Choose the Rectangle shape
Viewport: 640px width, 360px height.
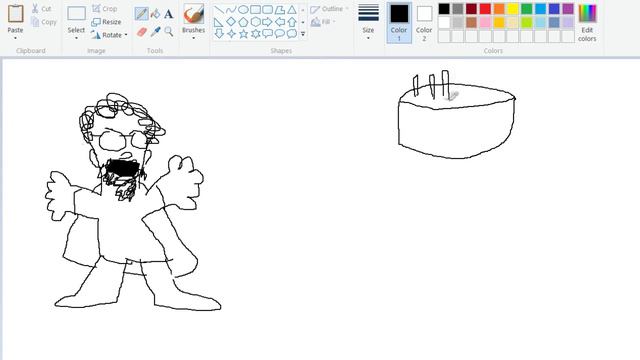256,9
